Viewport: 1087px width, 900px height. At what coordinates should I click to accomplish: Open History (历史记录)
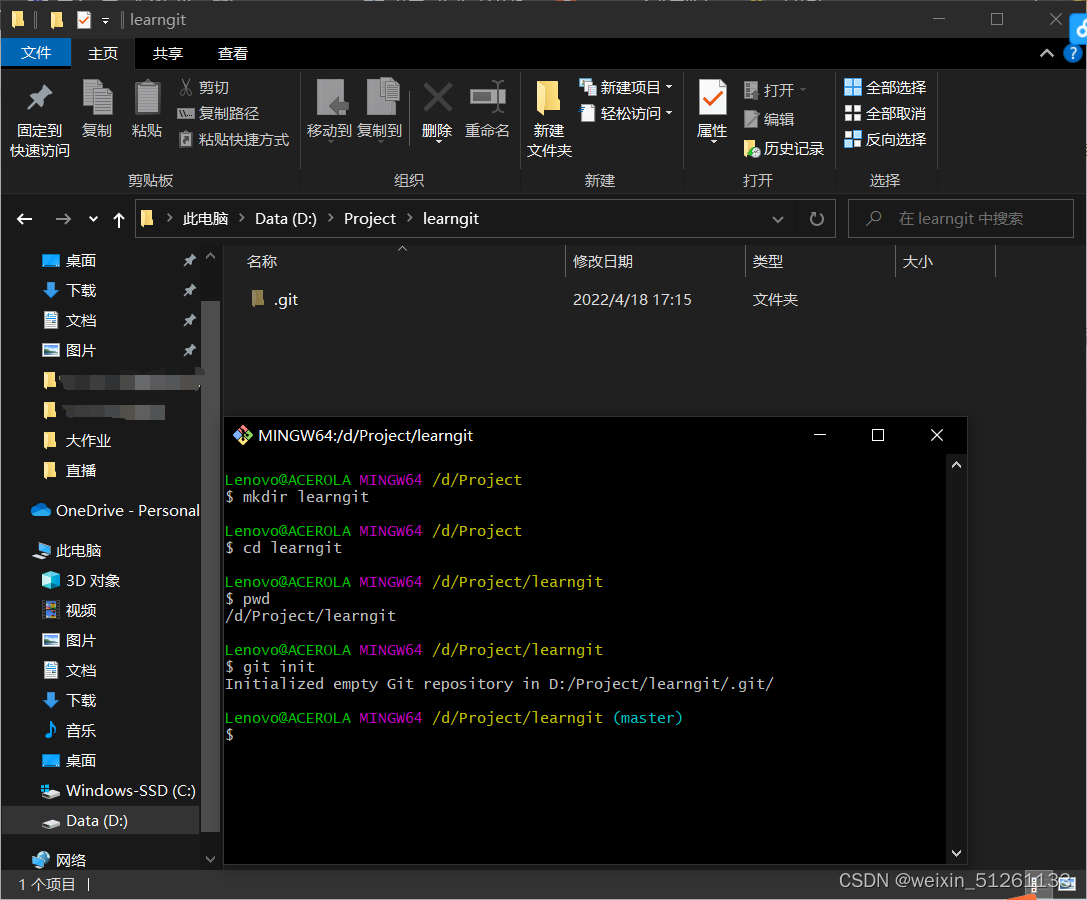tap(783, 148)
